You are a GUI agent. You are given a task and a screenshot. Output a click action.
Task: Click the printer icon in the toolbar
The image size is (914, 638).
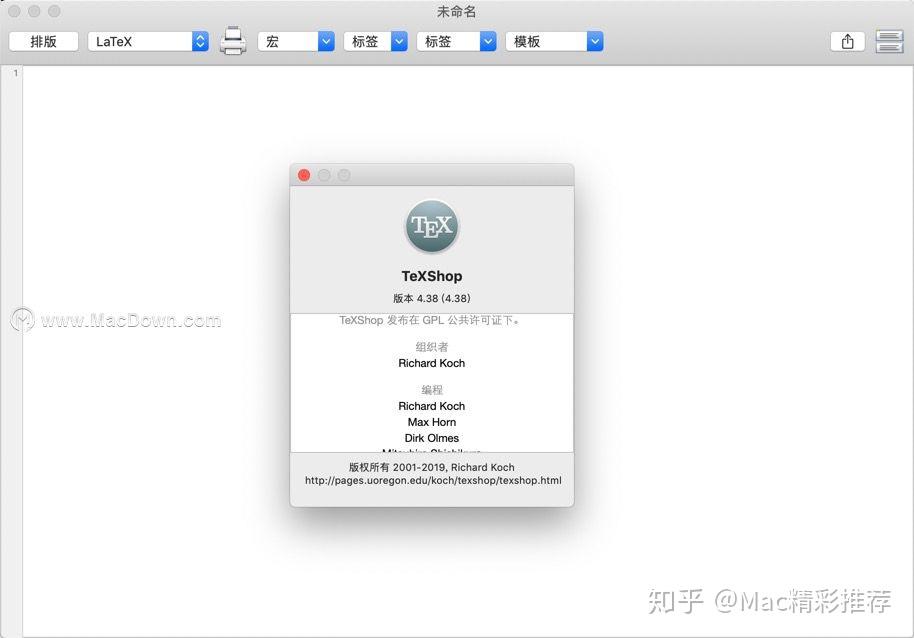point(233,41)
